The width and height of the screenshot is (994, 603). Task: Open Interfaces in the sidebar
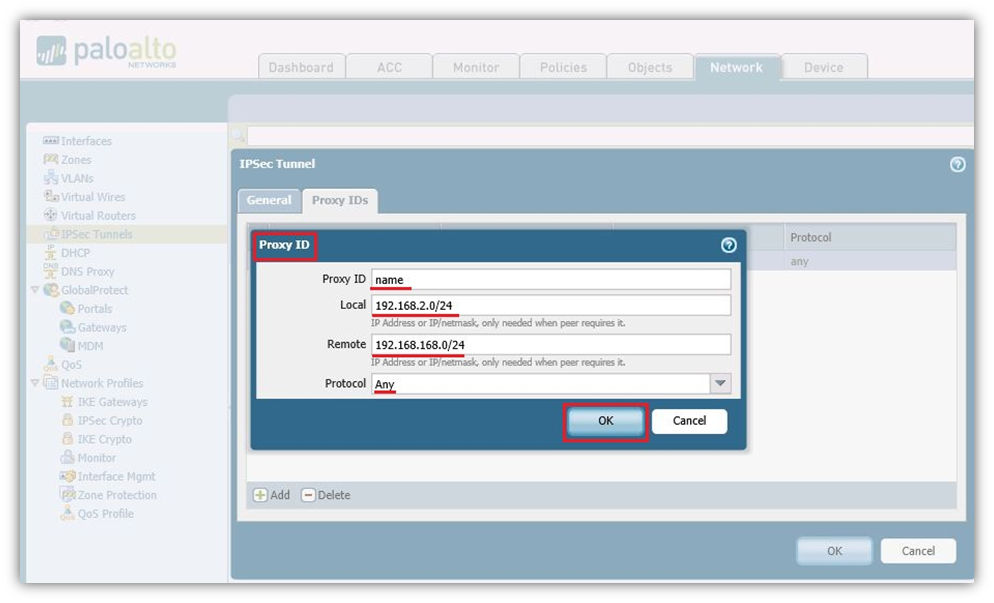(86, 141)
